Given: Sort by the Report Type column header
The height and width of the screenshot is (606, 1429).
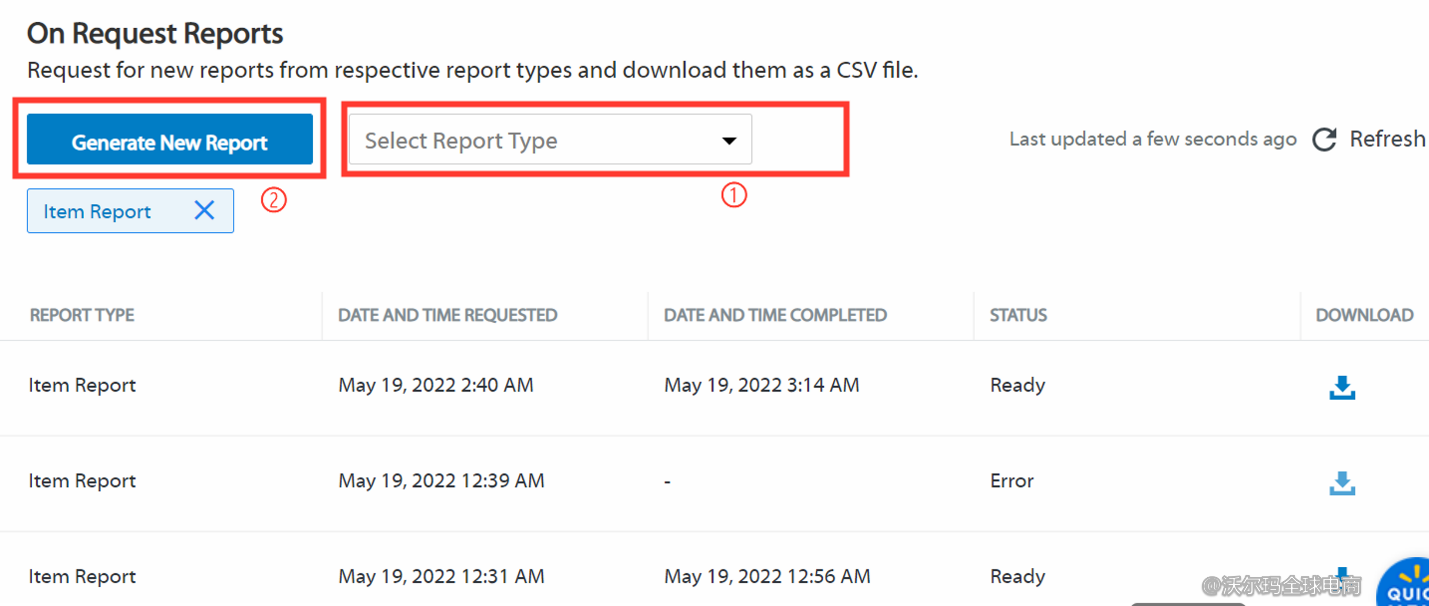Looking at the screenshot, I should 81,315.
